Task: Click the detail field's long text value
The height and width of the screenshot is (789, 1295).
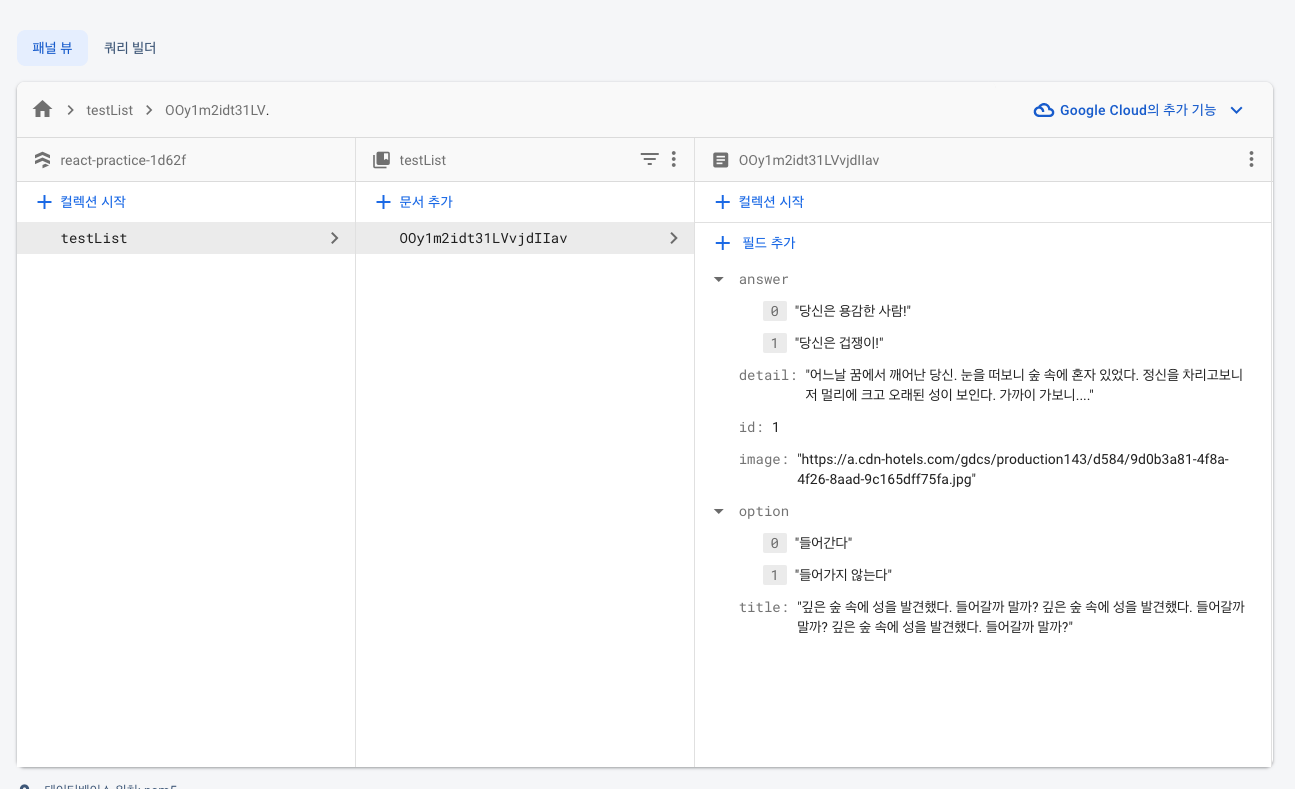Action: click(x=1024, y=385)
